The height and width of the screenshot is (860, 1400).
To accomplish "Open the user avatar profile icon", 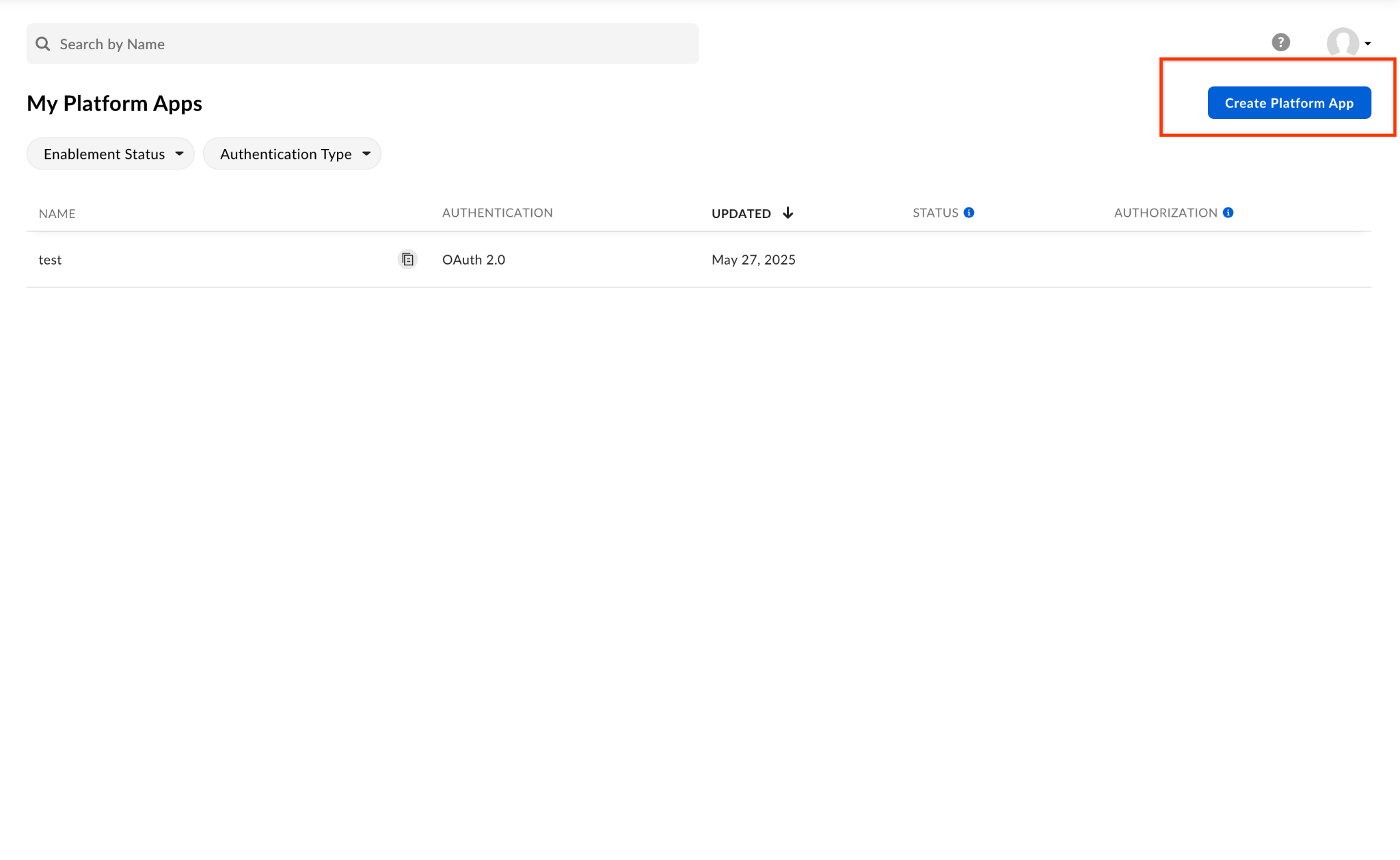I will (1342, 43).
